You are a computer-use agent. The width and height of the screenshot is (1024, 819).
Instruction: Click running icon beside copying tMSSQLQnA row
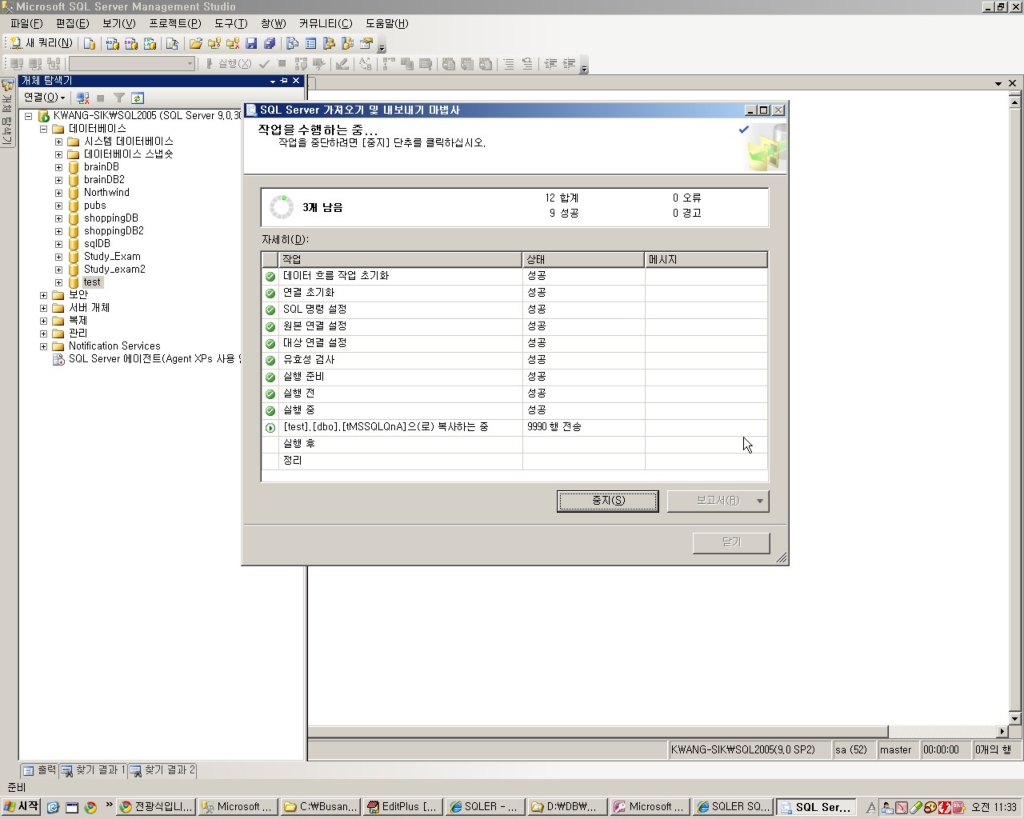[x=270, y=428]
